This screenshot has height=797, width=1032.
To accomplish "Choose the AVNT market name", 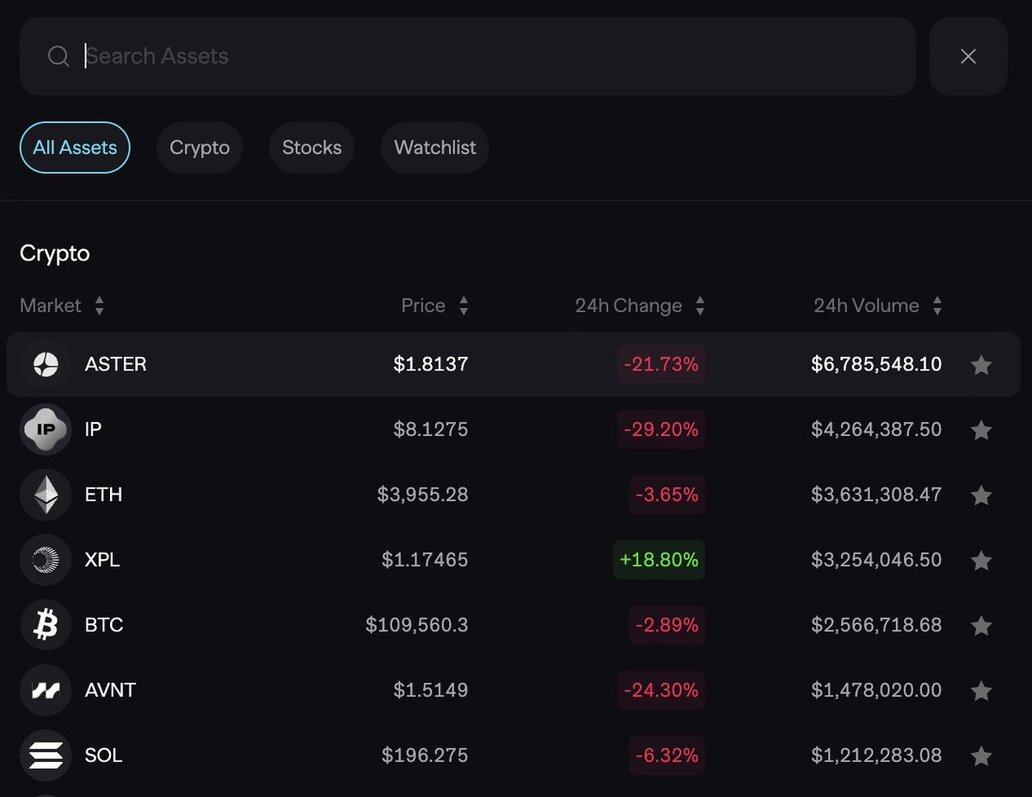I will (111, 690).
